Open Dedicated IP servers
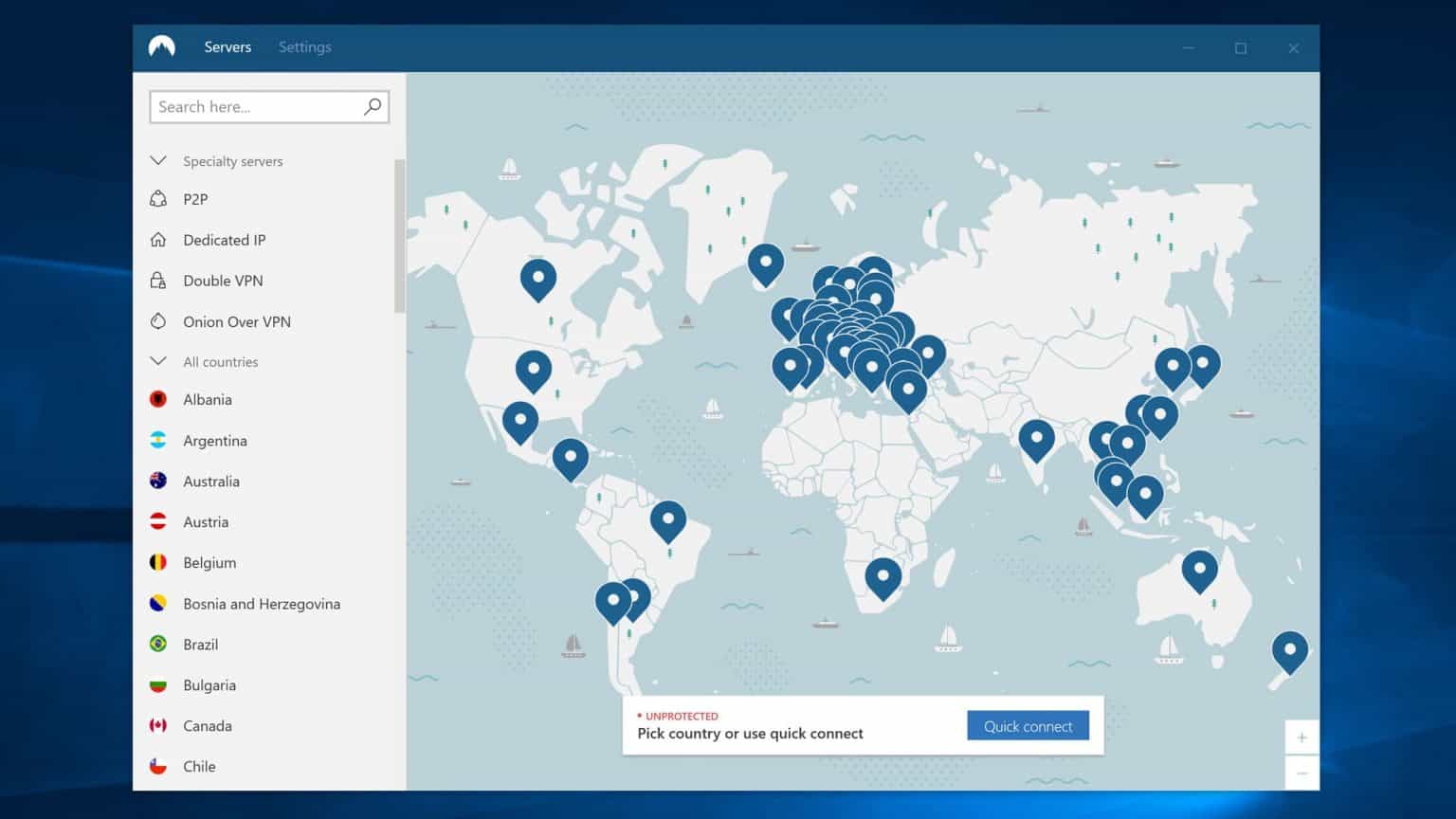 (160, 240)
